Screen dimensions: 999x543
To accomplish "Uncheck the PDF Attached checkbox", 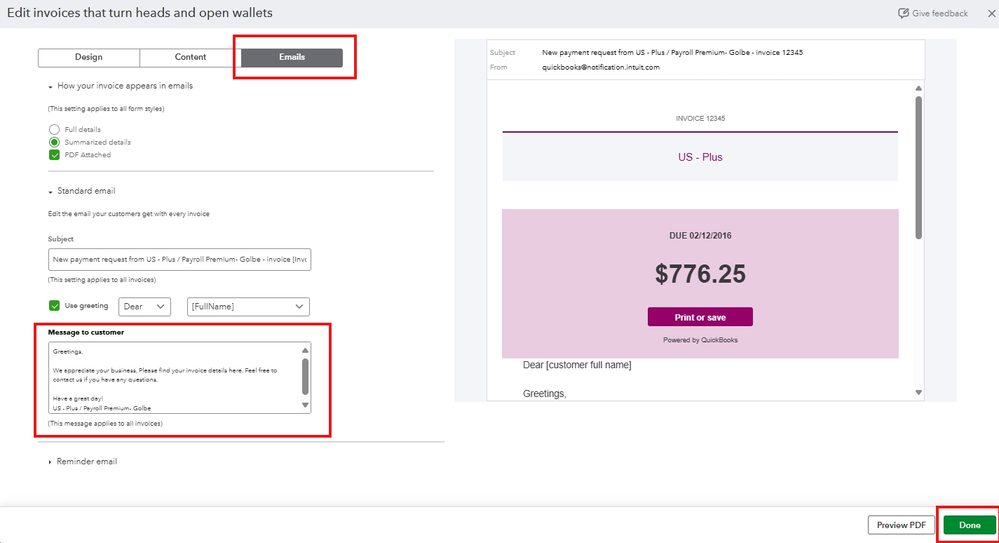I will (x=54, y=155).
